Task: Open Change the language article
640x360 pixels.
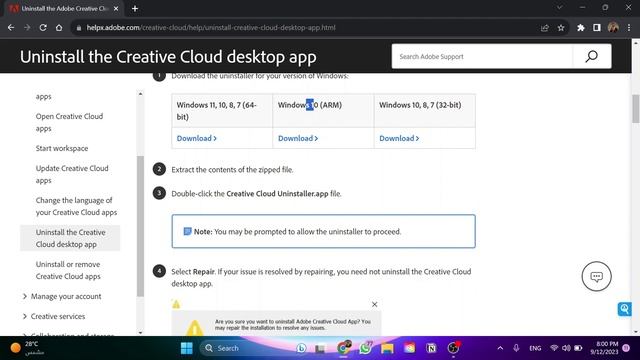Action: 76,206
